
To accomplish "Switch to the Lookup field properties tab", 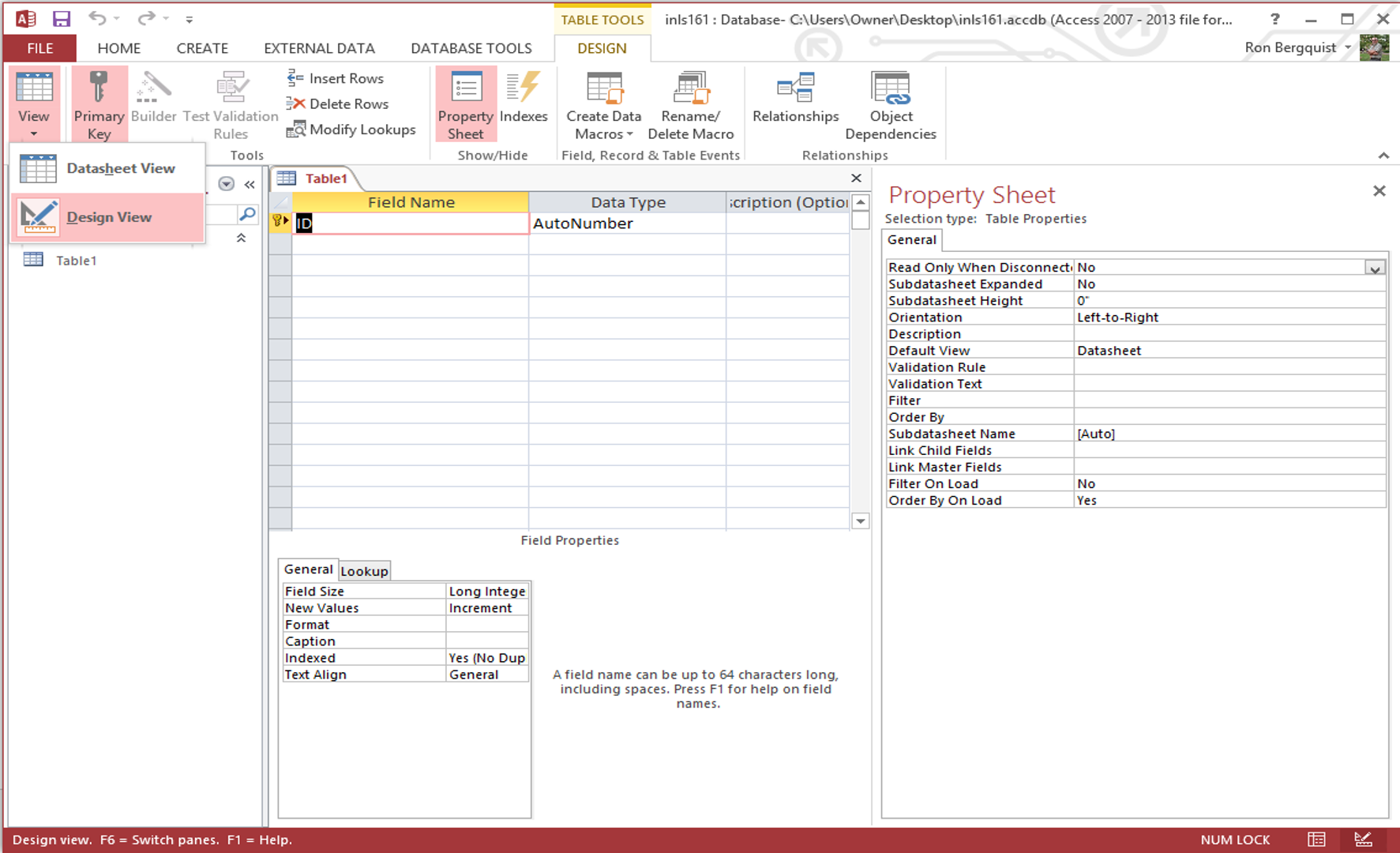I will pyautogui.click(x=364, y=571).
